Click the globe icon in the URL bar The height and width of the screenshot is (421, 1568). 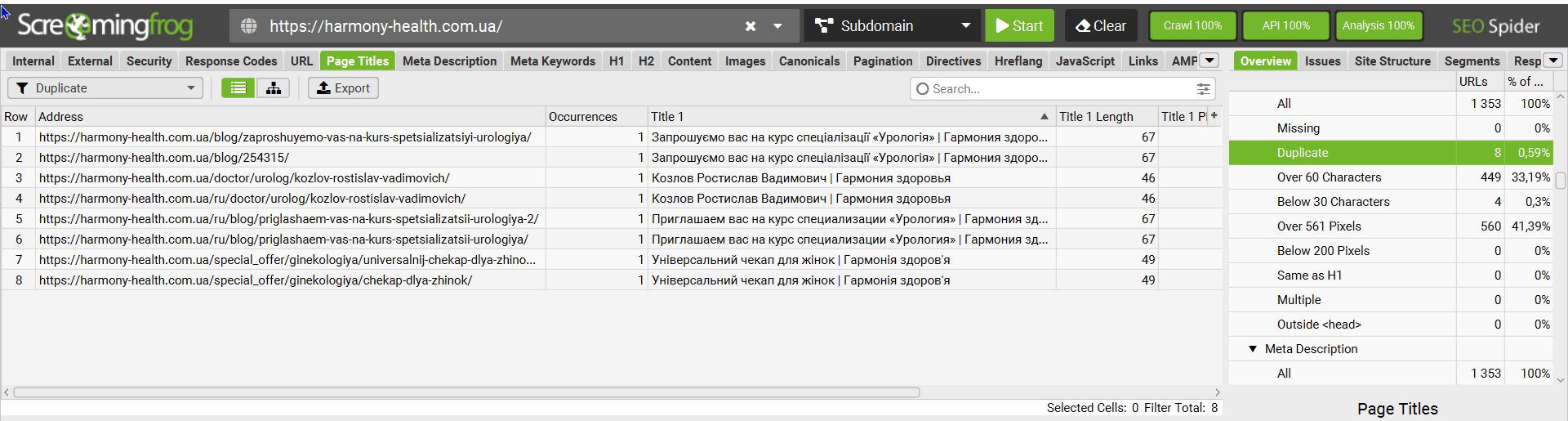pos(249,26)
